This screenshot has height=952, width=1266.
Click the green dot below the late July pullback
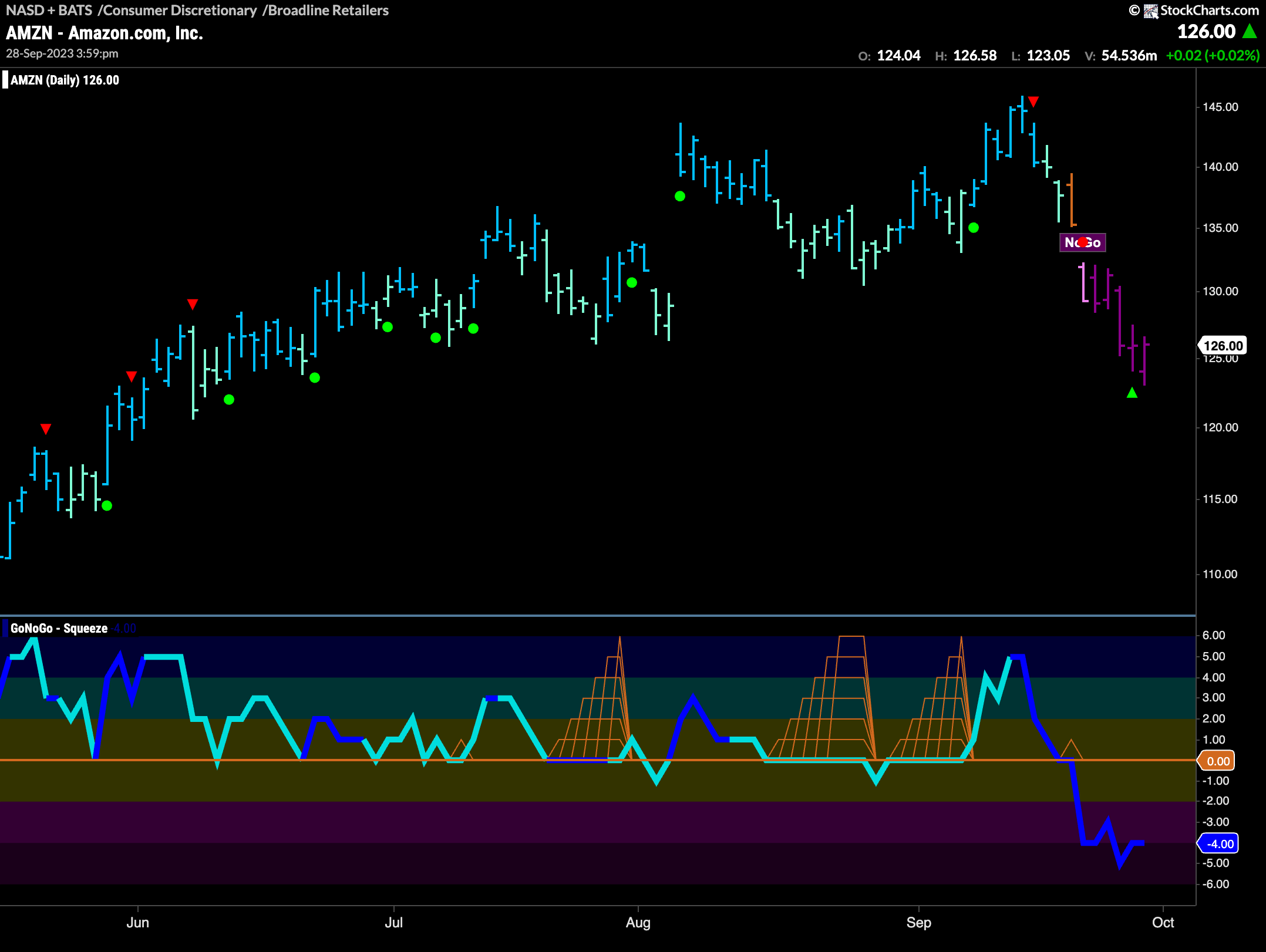632,283
